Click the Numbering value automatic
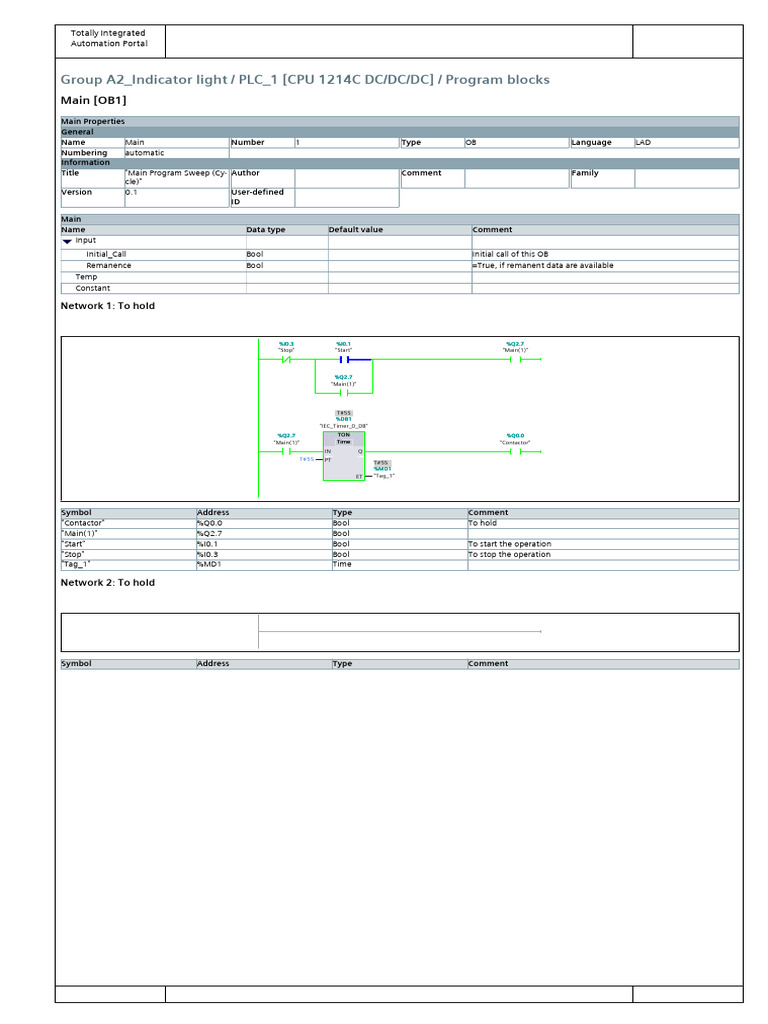Viewport: 768px width, 1024px height. pos(144,153)
